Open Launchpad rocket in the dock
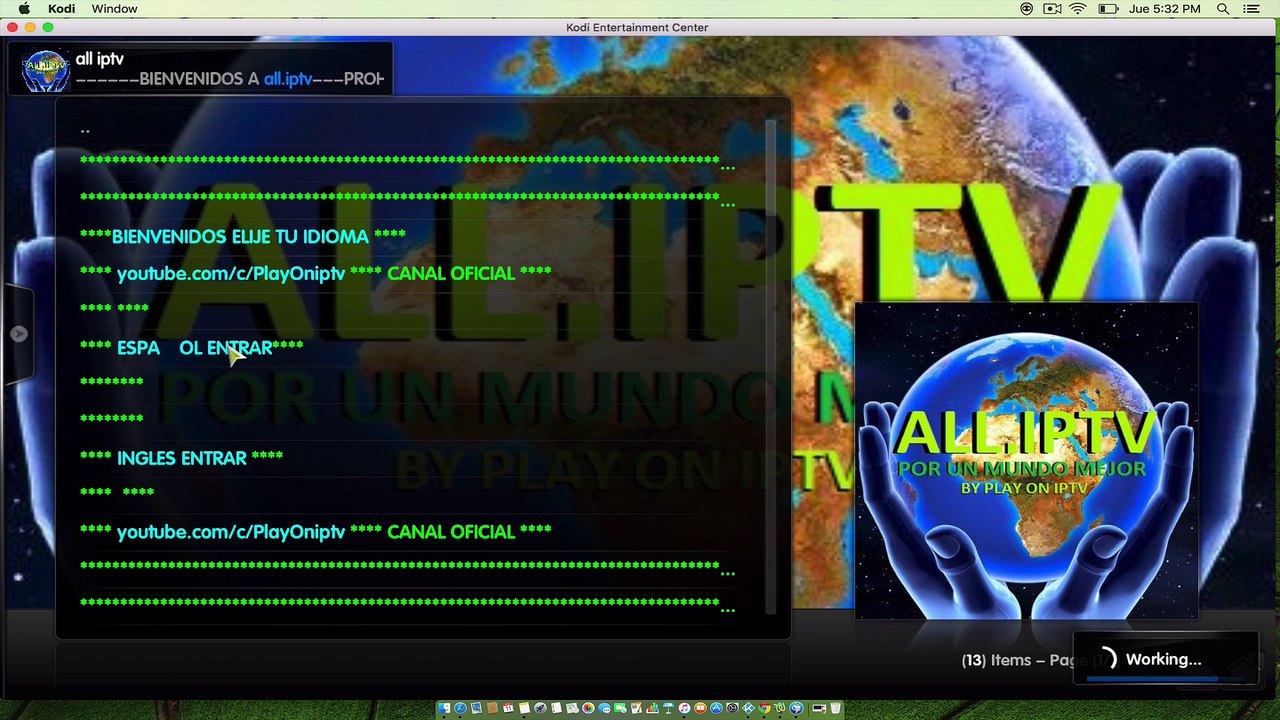The image size is (1280, 720). (540, 708)
